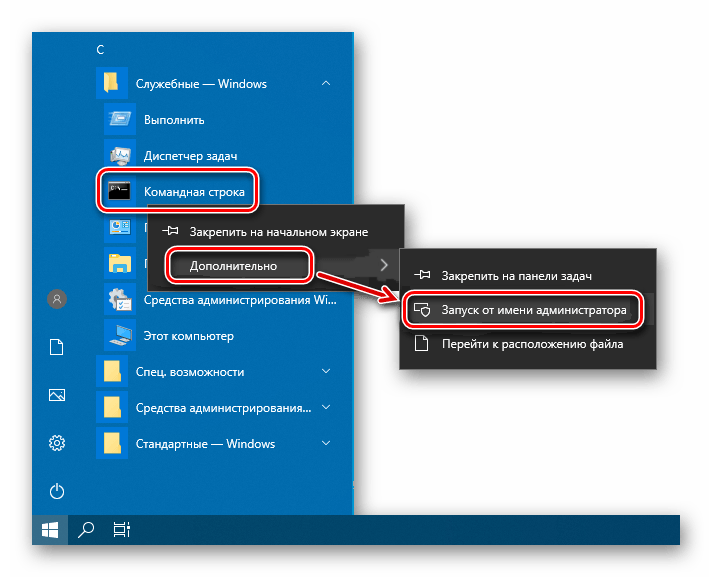Click Средства администрирования... folder label
This screenshot has height=577, width=712.
coord(223,408)
